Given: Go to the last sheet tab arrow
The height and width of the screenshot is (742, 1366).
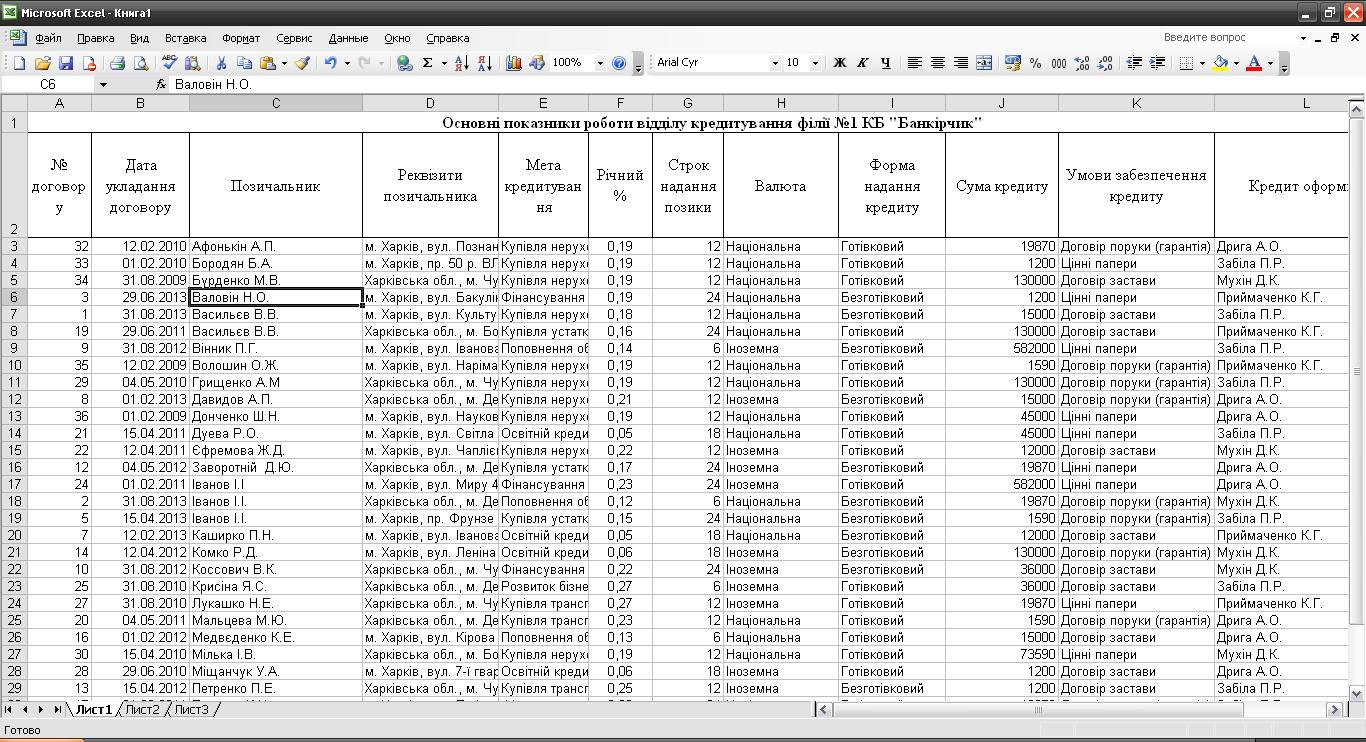Looking at the screenshot, I should 57,709.
